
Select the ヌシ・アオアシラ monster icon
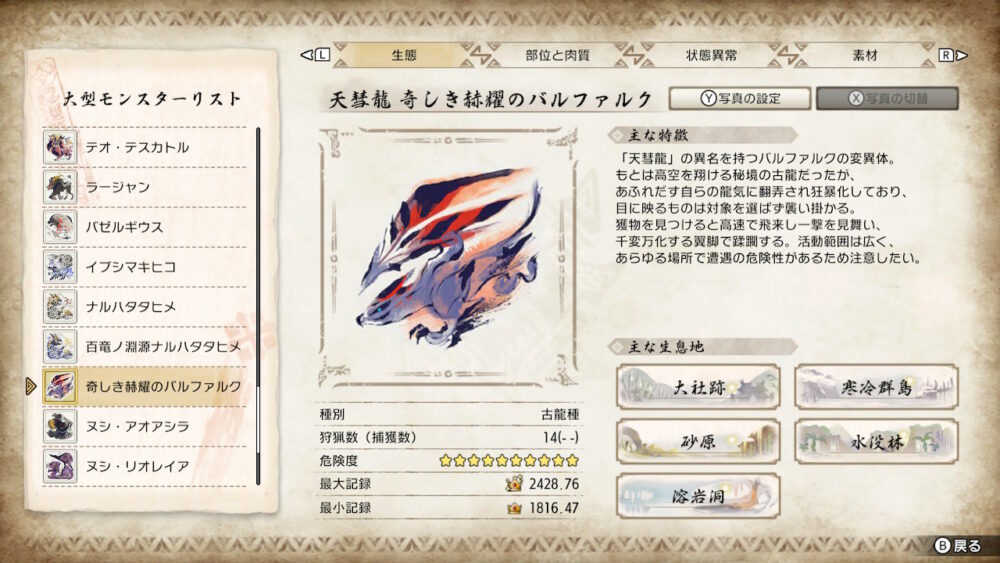pos(61,426)
